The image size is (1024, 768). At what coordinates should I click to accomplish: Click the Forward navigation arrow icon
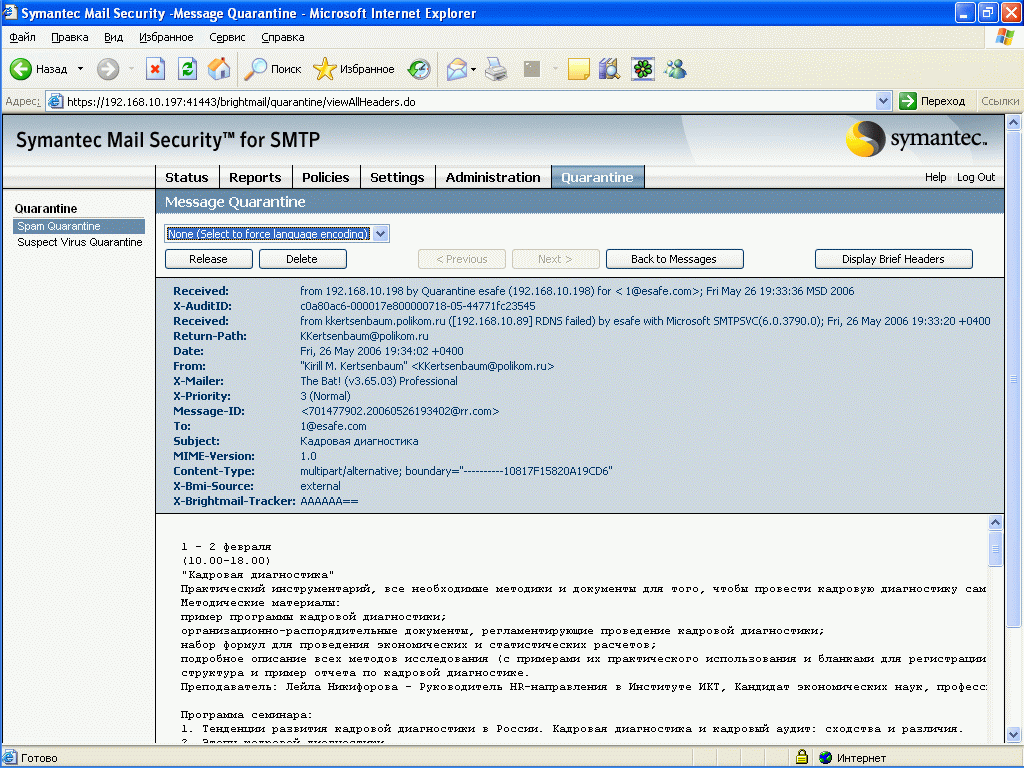108,69
